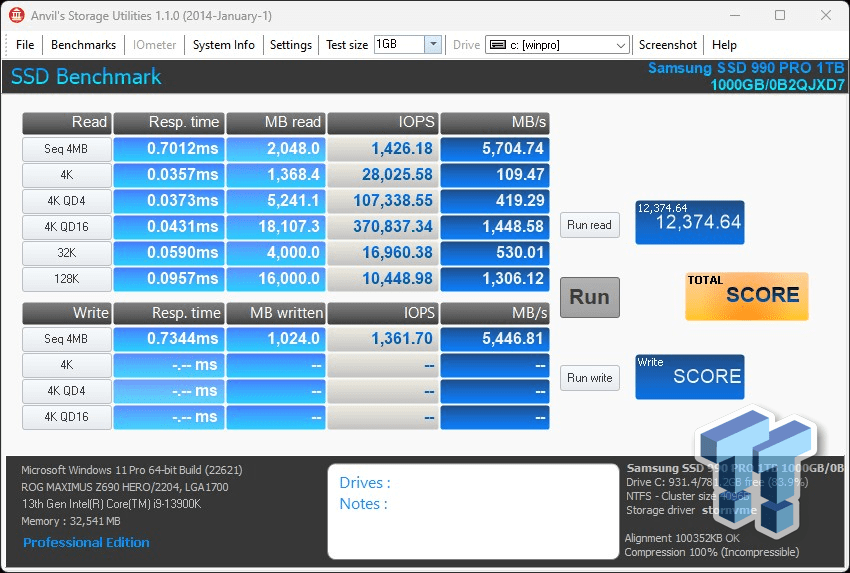The image size is (850, 573).
Task: Click the 1,361.70 write IOPS value
Action: click(383, 339)
